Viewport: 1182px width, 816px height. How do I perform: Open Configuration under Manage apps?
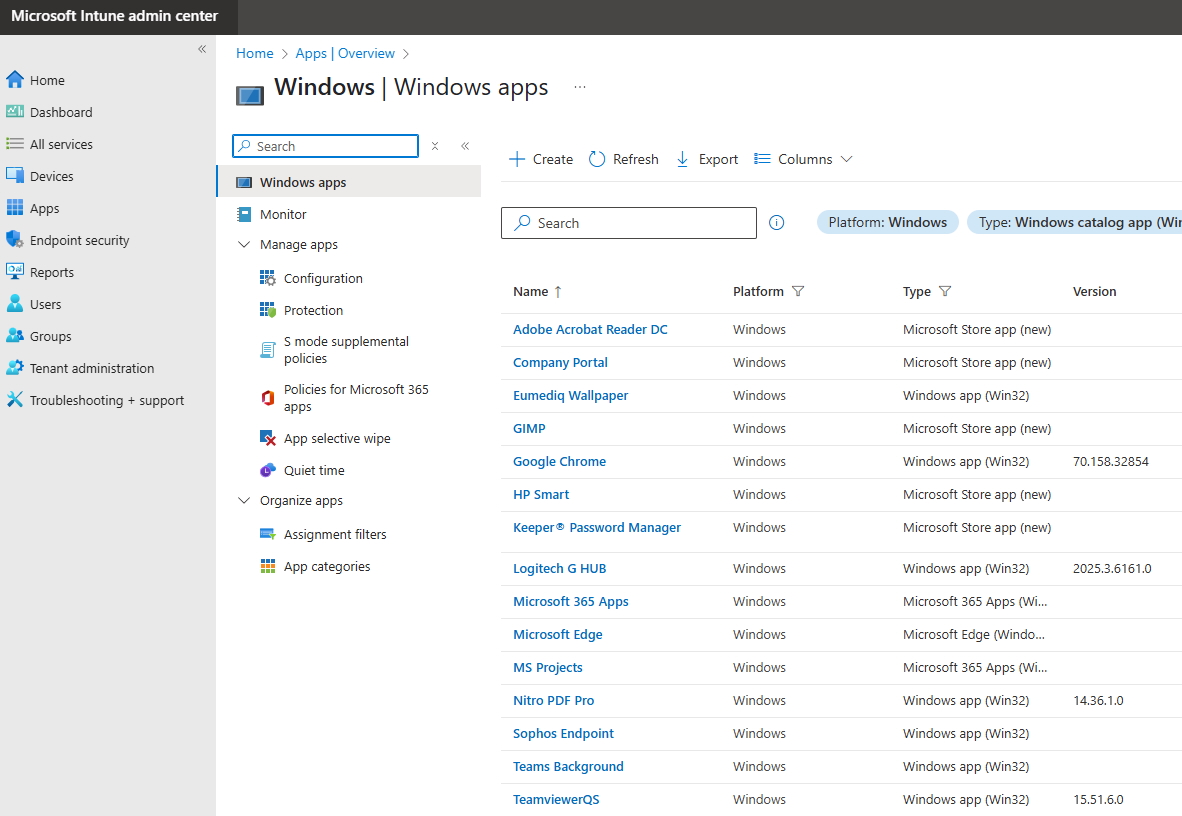(323, 278)
